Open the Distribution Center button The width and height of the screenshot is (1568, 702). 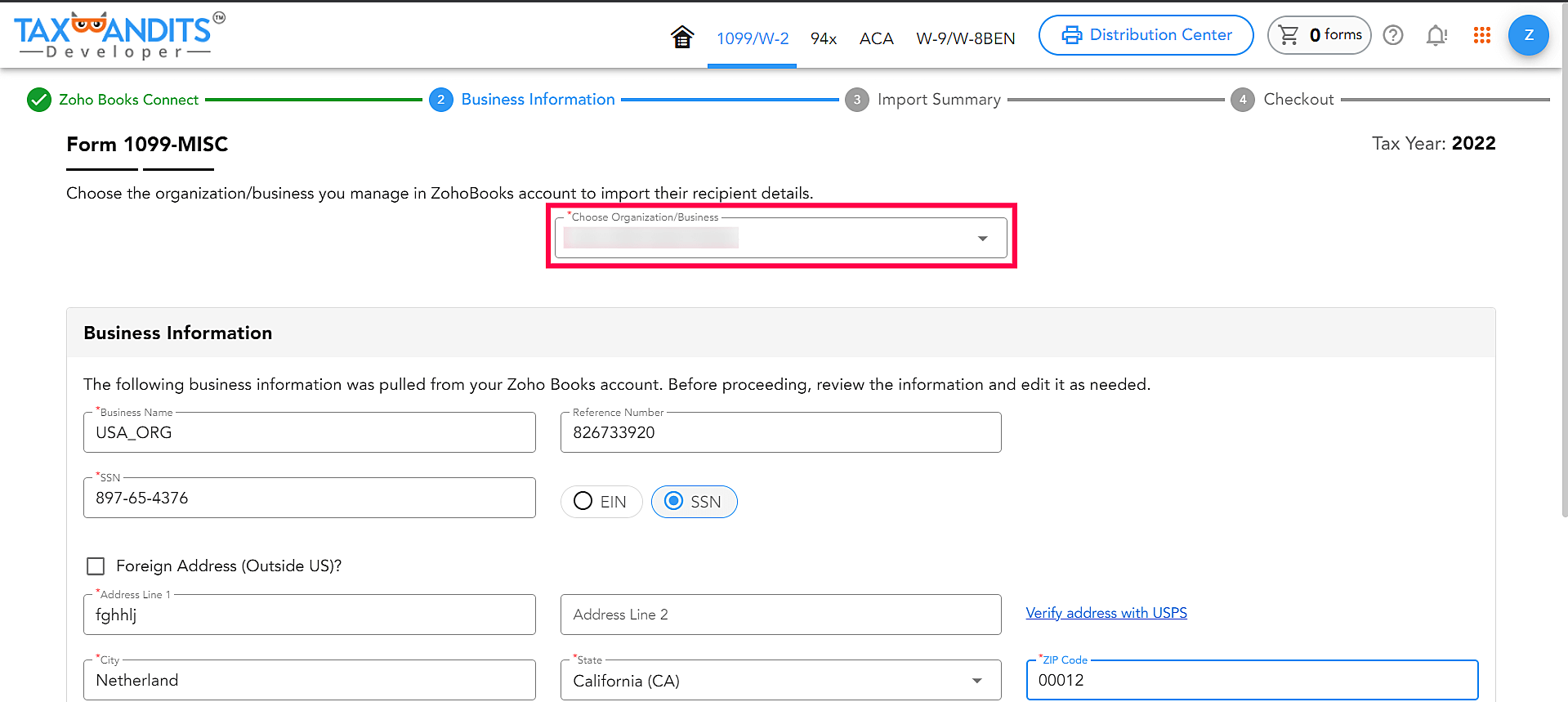point(1146,35)
